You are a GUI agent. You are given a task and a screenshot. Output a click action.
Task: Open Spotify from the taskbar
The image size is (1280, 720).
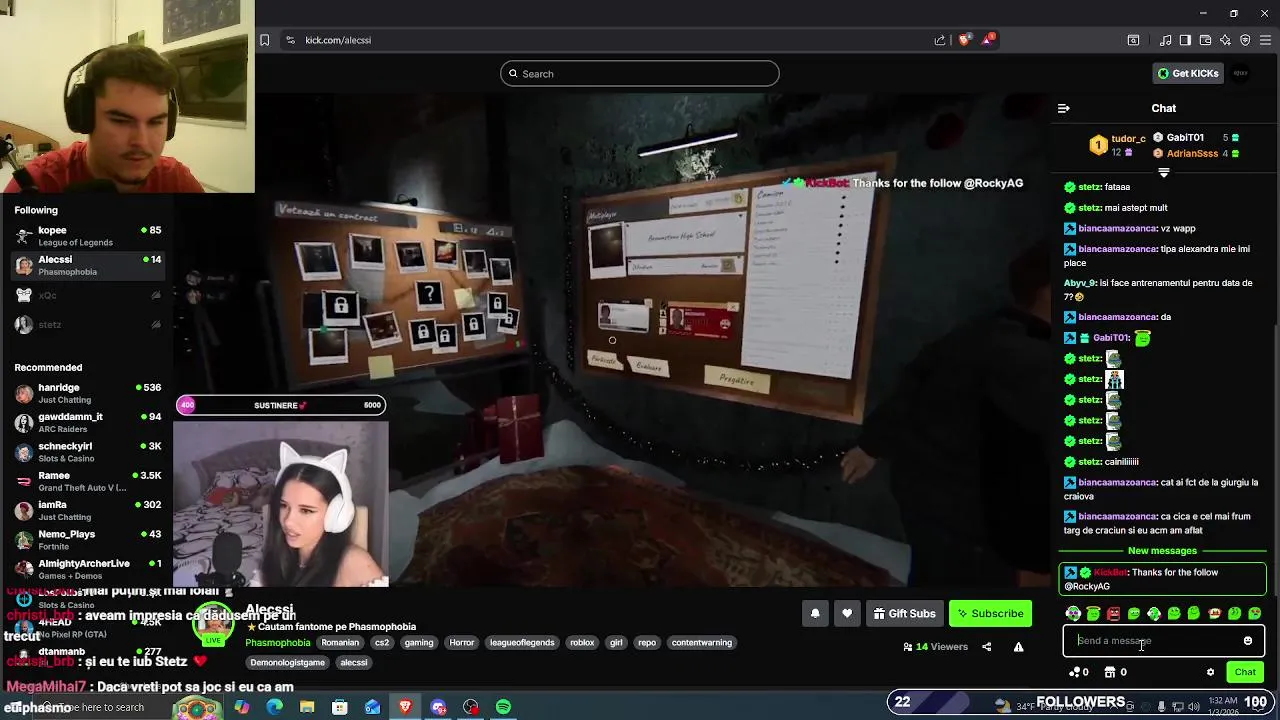click(503, 707)
